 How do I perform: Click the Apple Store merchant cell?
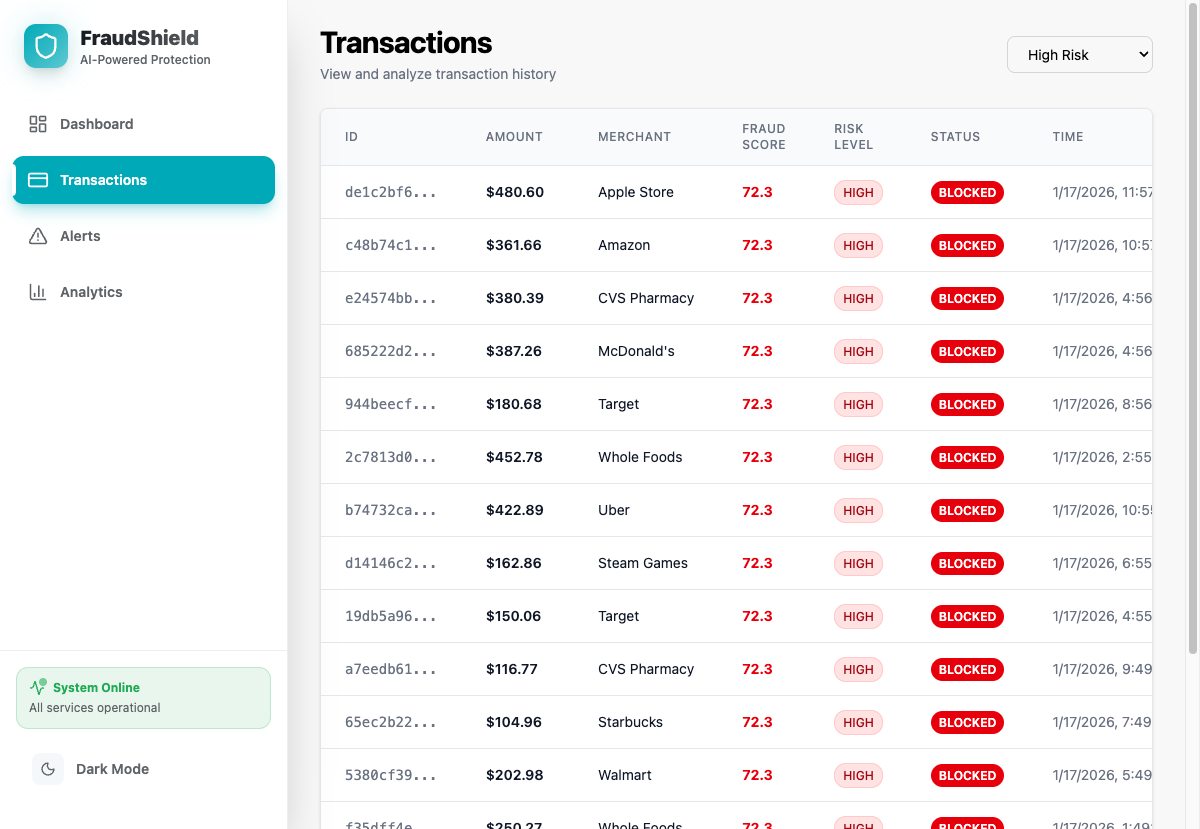click(636, 192)
